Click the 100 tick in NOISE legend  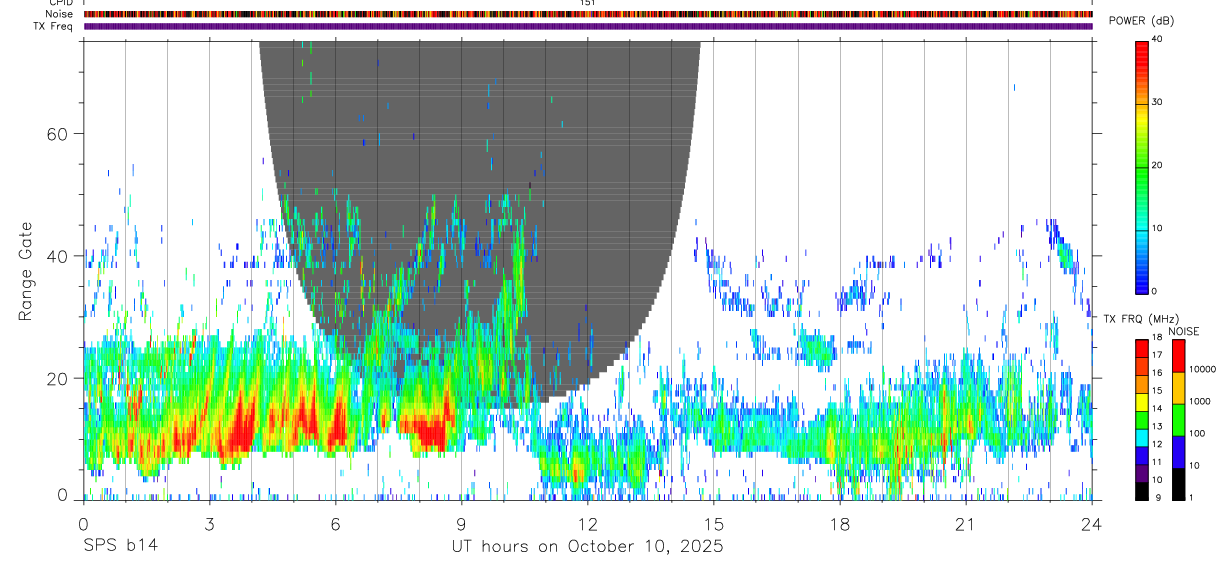[x=1197, y=433]
